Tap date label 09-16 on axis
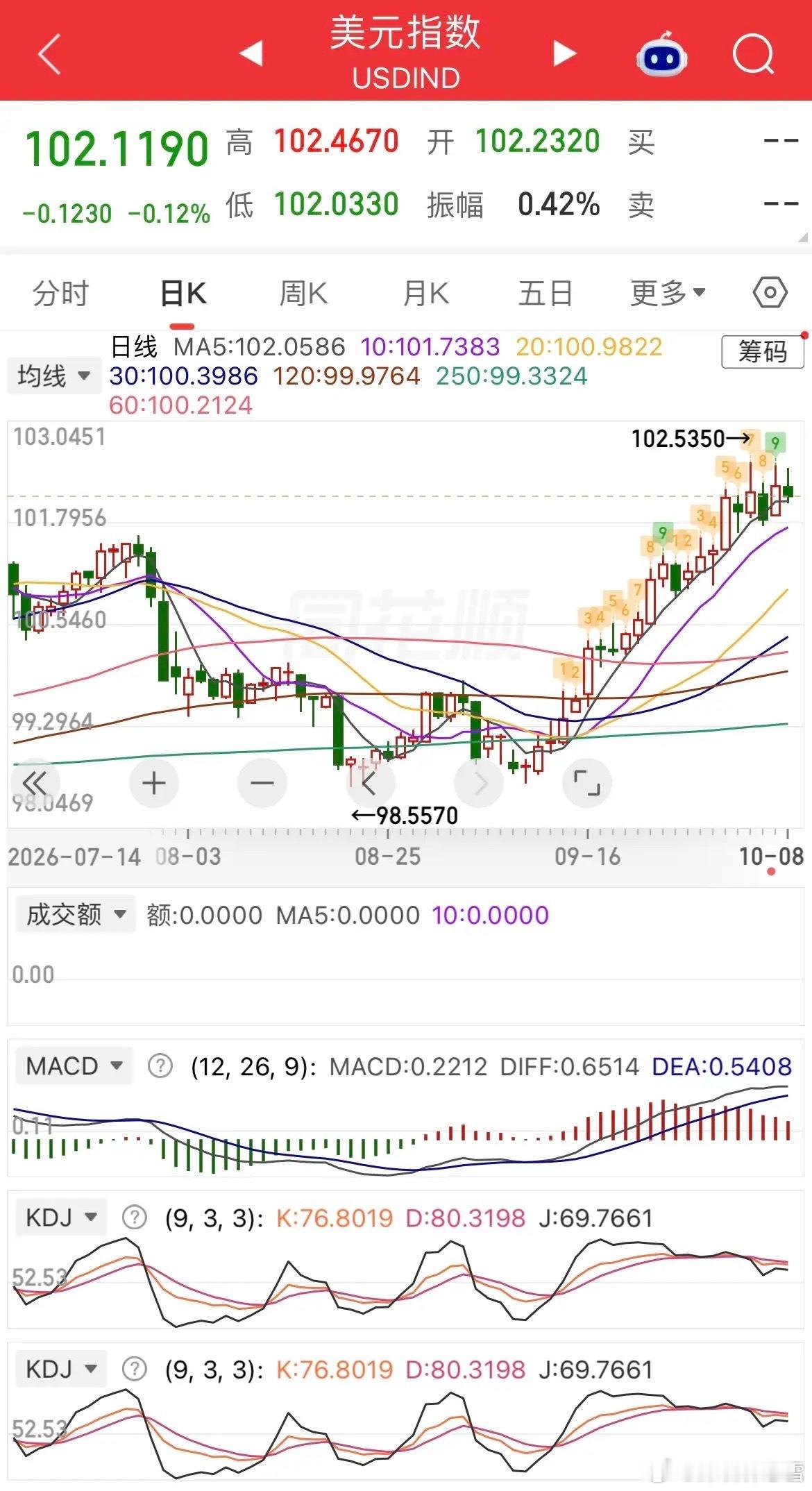 click(587, 856)
